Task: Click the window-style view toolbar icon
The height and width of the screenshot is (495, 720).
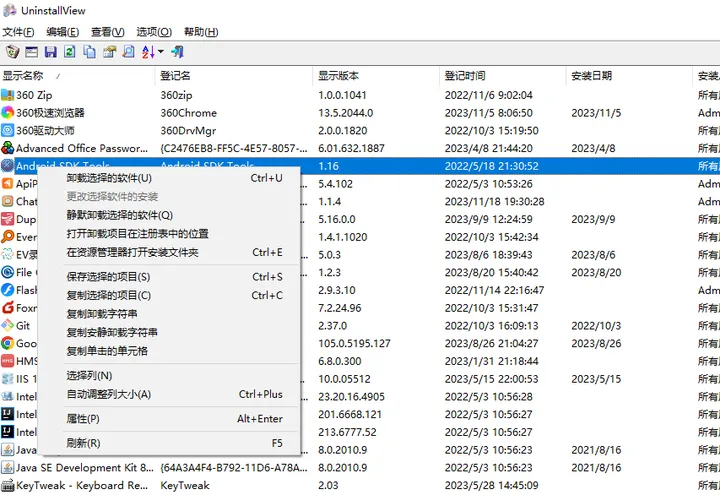Action: pos(31,52)
